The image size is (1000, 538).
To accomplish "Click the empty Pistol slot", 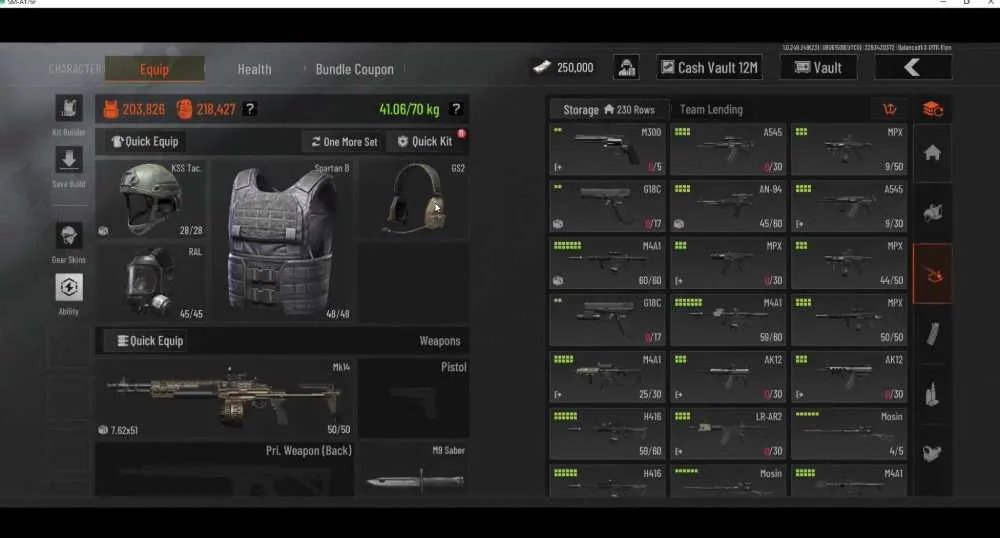I will point(414,398).
